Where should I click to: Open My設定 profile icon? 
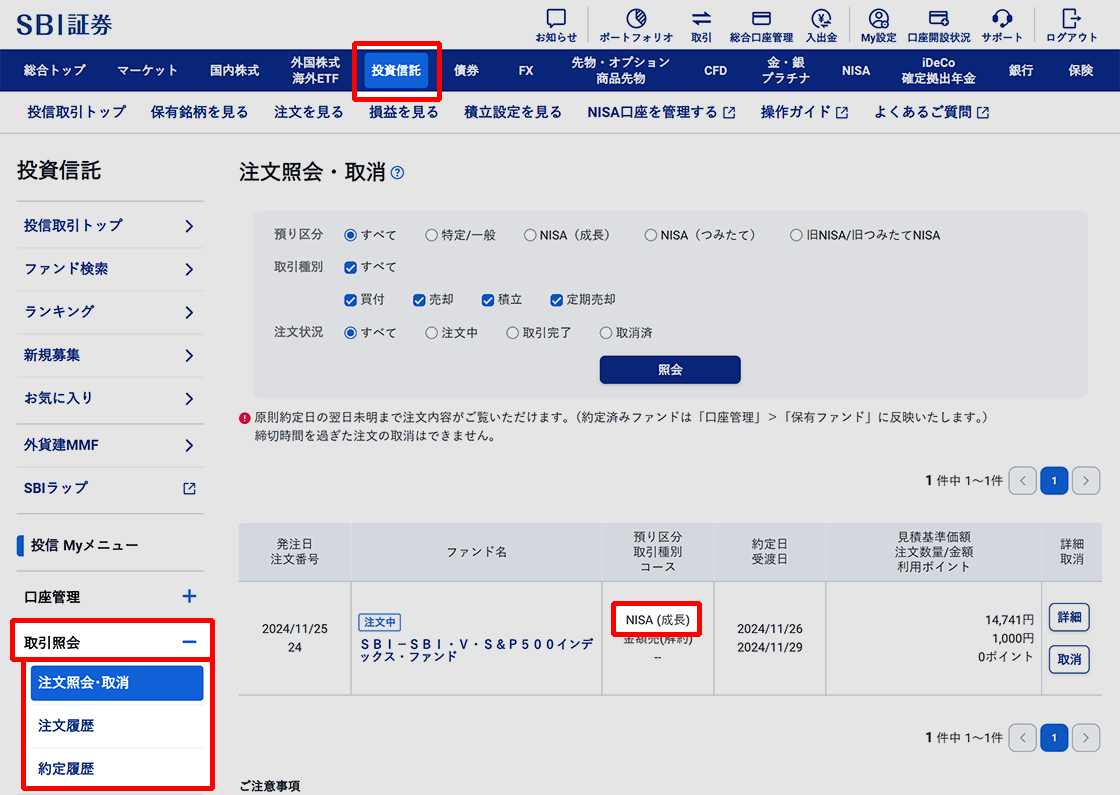[879, 19]
